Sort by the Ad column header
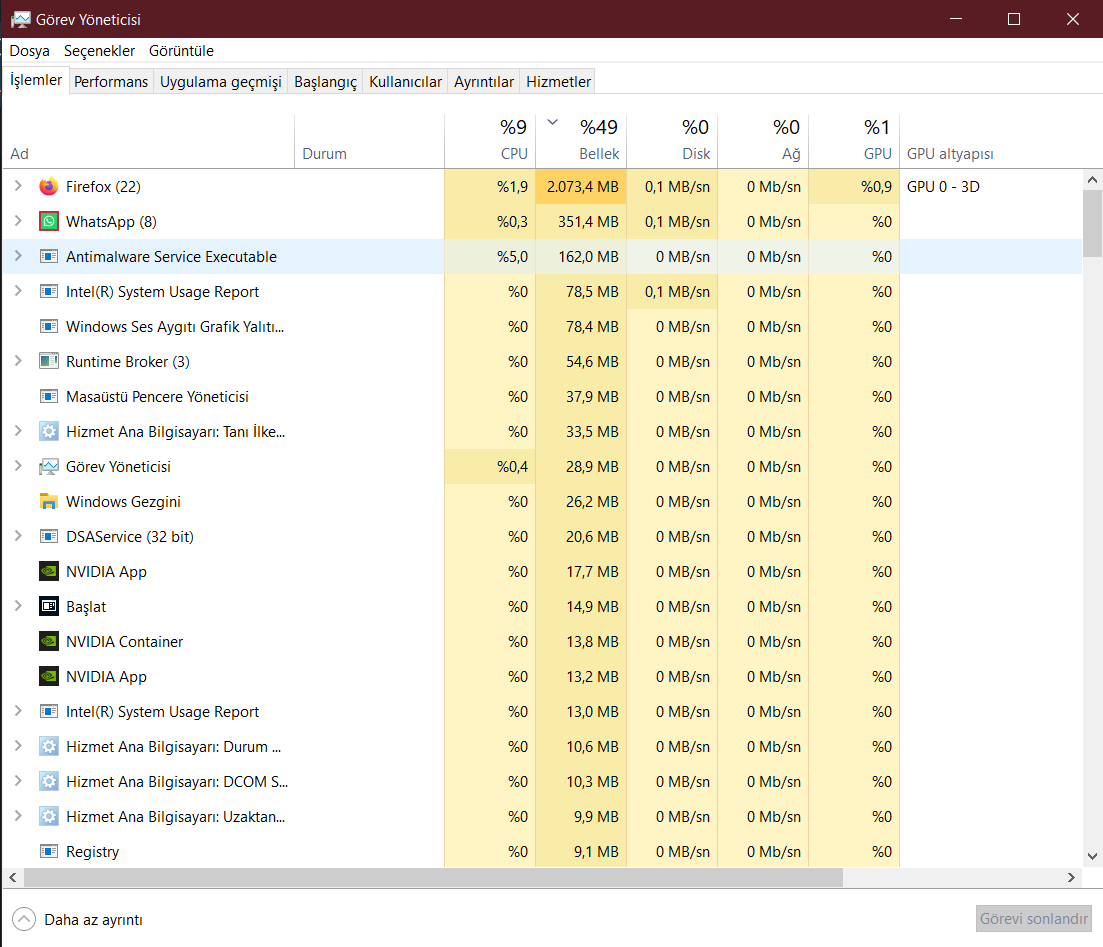This screenshot has height=947, width=1103. pyautogui.click(x=148, y=141)
